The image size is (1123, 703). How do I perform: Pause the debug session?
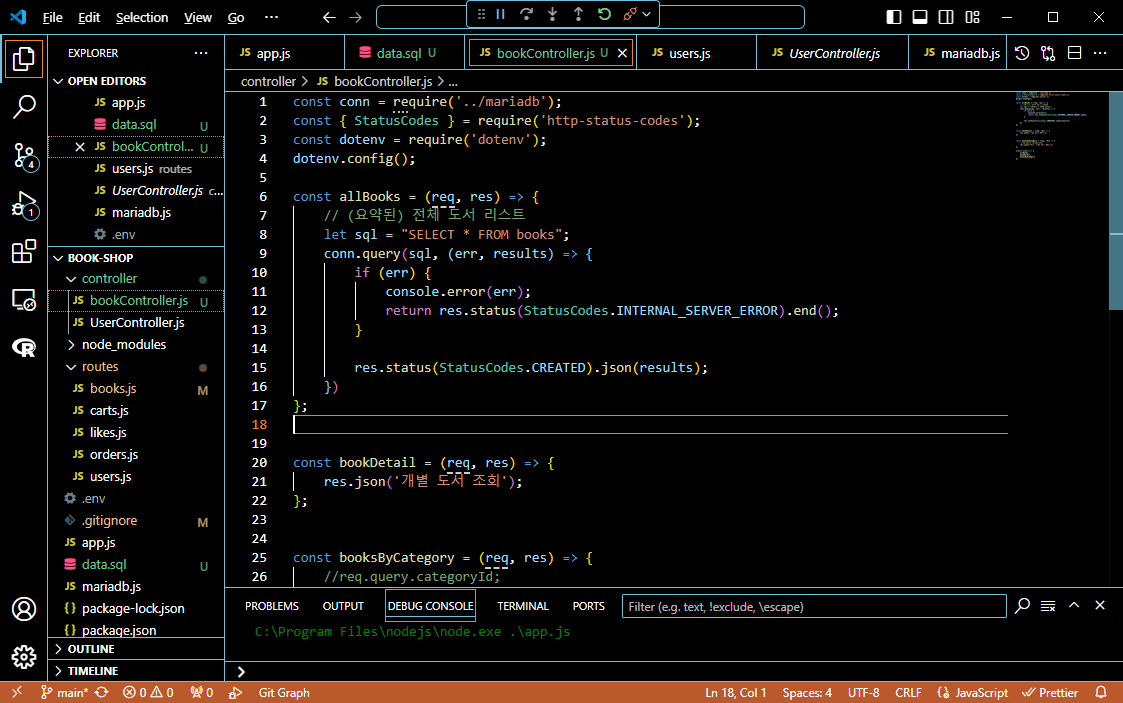pyautogui.click(x=501, y=14)
